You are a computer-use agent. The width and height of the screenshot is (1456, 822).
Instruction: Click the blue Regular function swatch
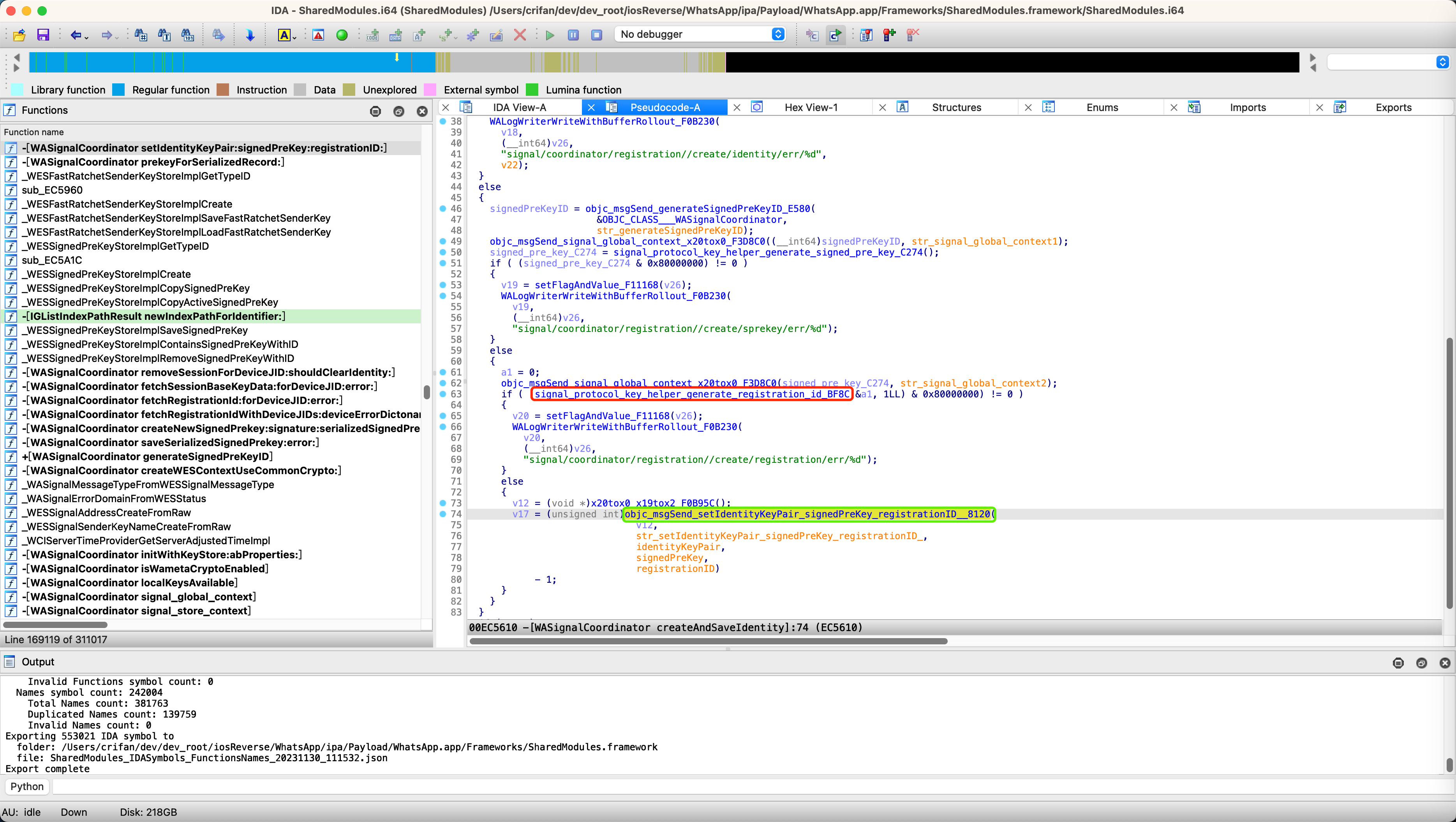pyautogui.click(x=118, y=89)
